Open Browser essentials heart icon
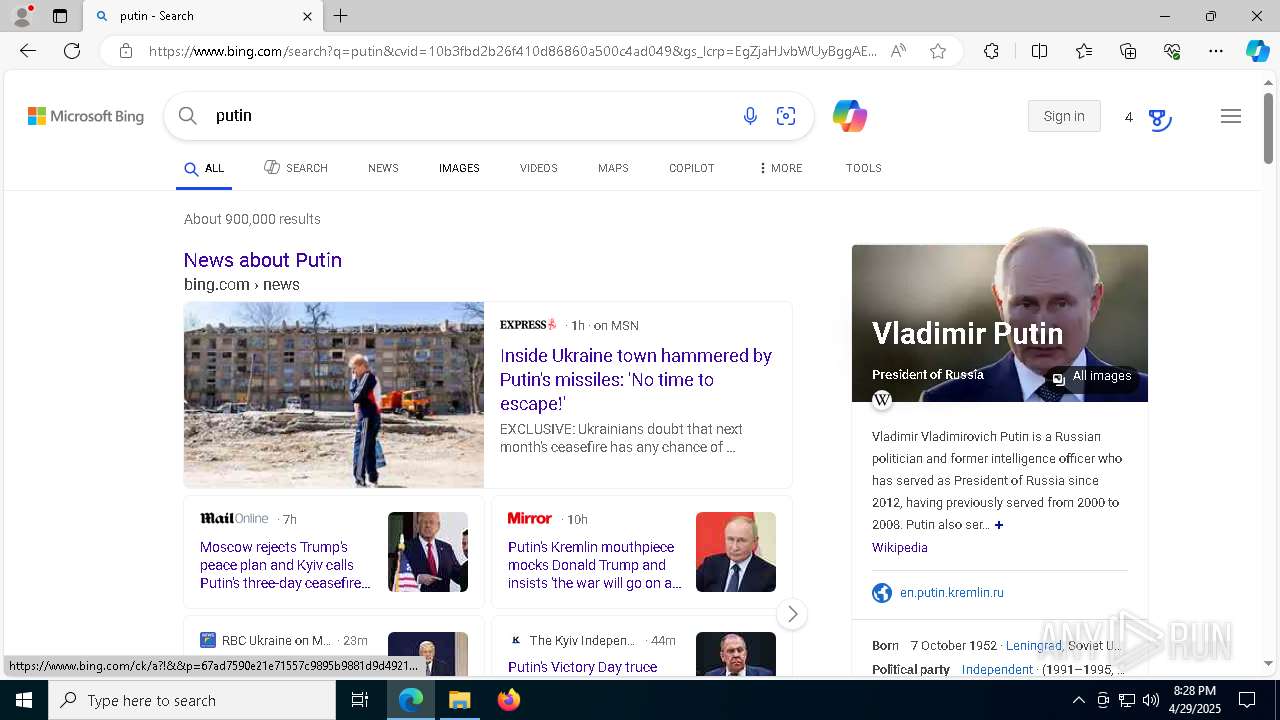Screen dimensions: 1280x720 pos(1172,51)
